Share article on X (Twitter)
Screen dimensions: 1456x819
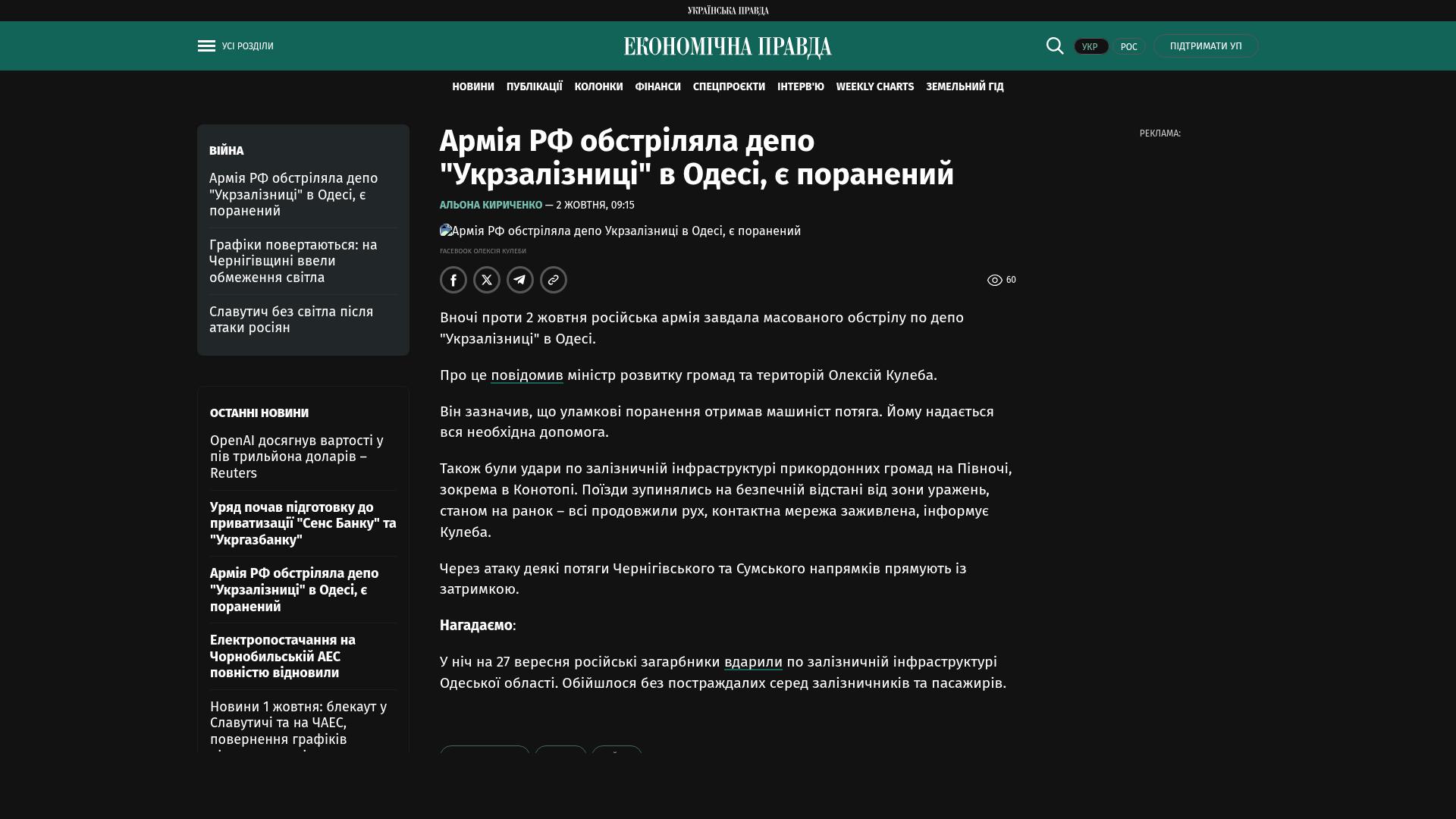[x=487, y=280]
